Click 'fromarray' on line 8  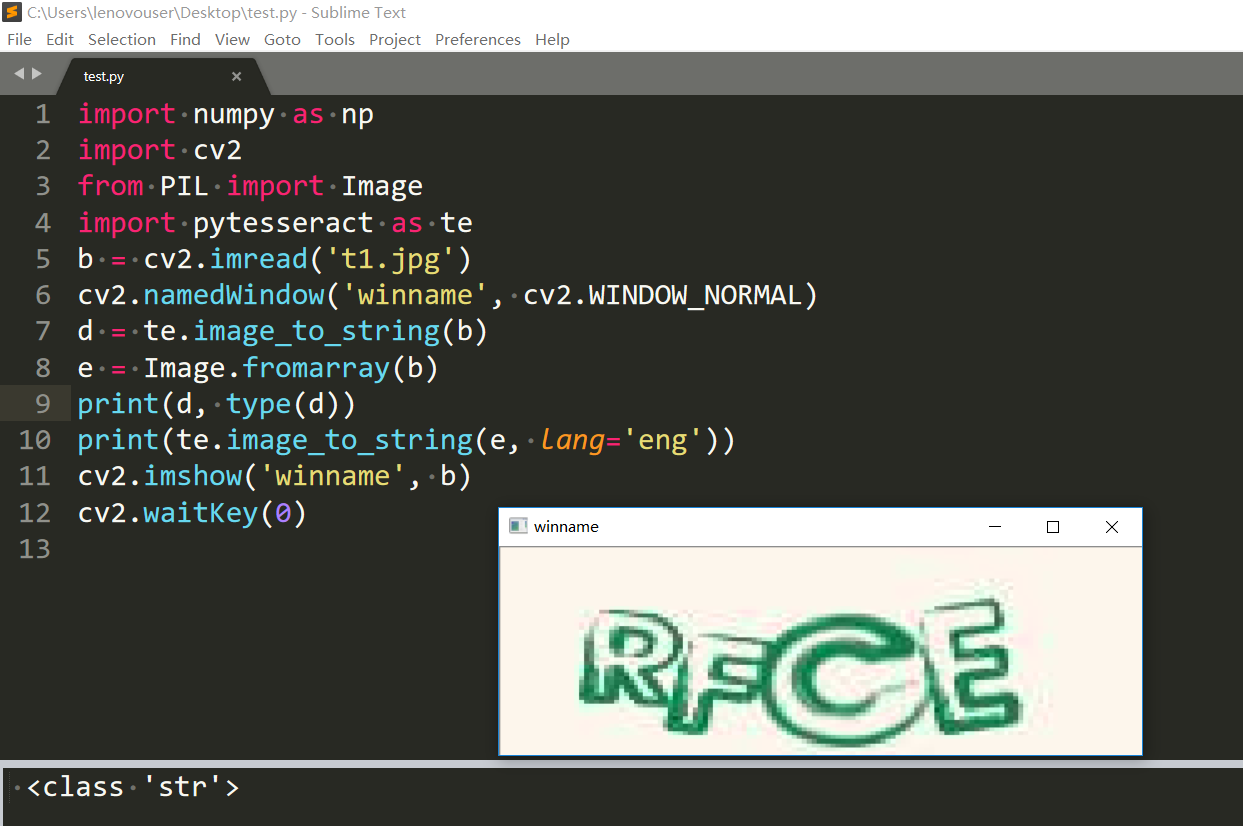pyautogui.click(x=316, y=368)
